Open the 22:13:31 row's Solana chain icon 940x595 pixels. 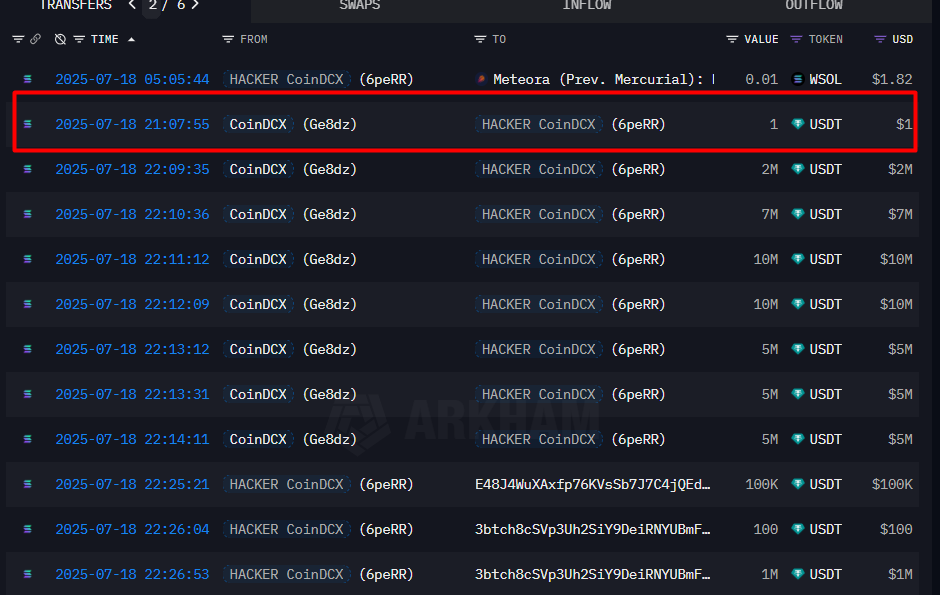tap(28, 394)
